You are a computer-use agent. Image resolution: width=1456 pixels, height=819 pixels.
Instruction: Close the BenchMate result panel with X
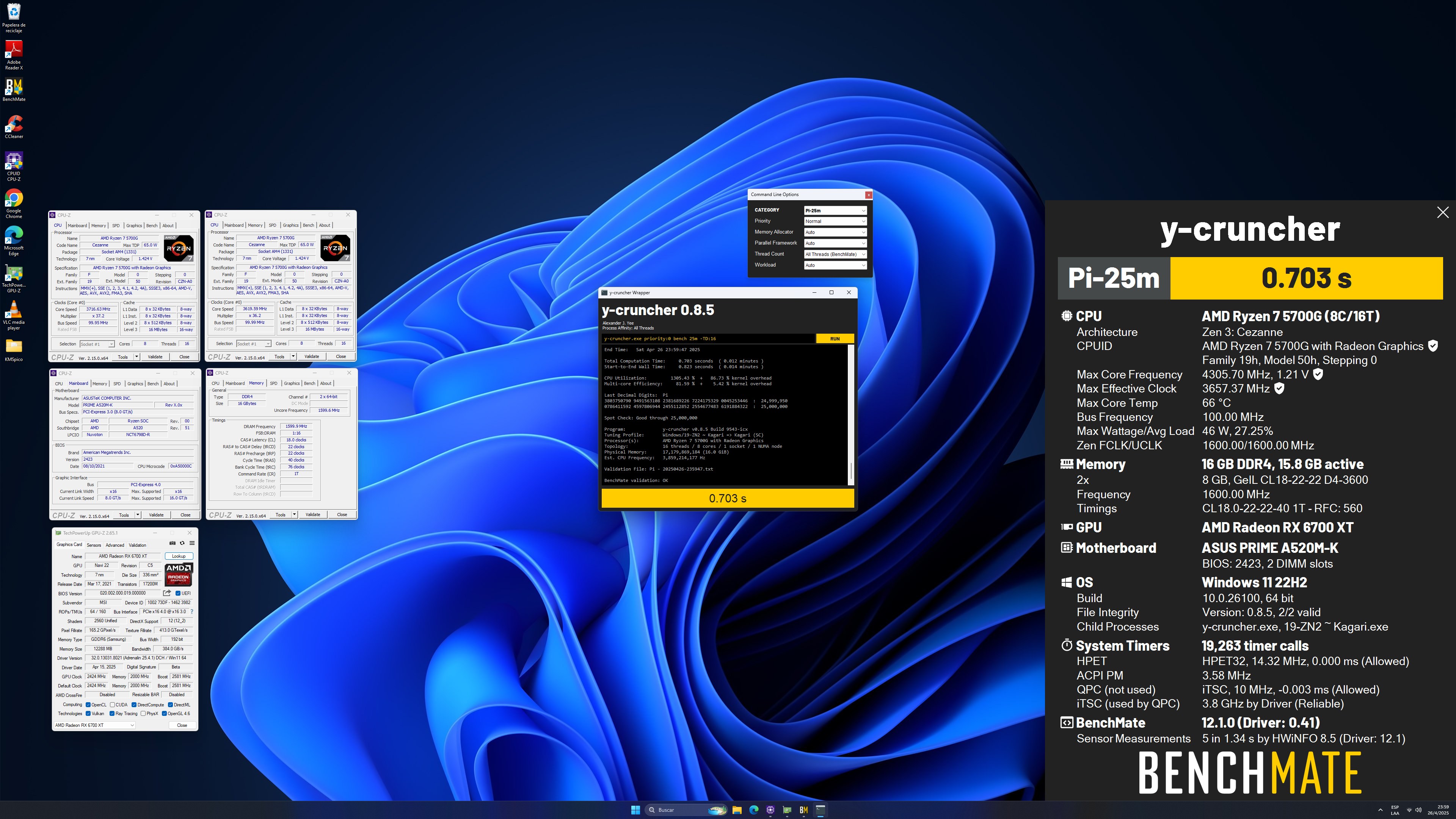point(1442,212)
